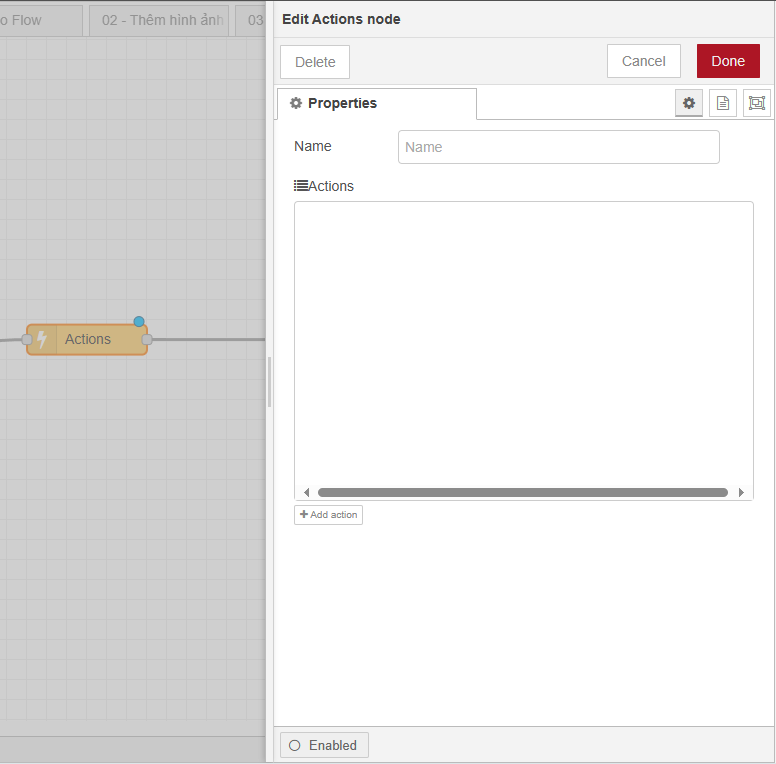Click the Actions node output port
This screenshot has width=776, height=764.
click(x=147, y=339)
